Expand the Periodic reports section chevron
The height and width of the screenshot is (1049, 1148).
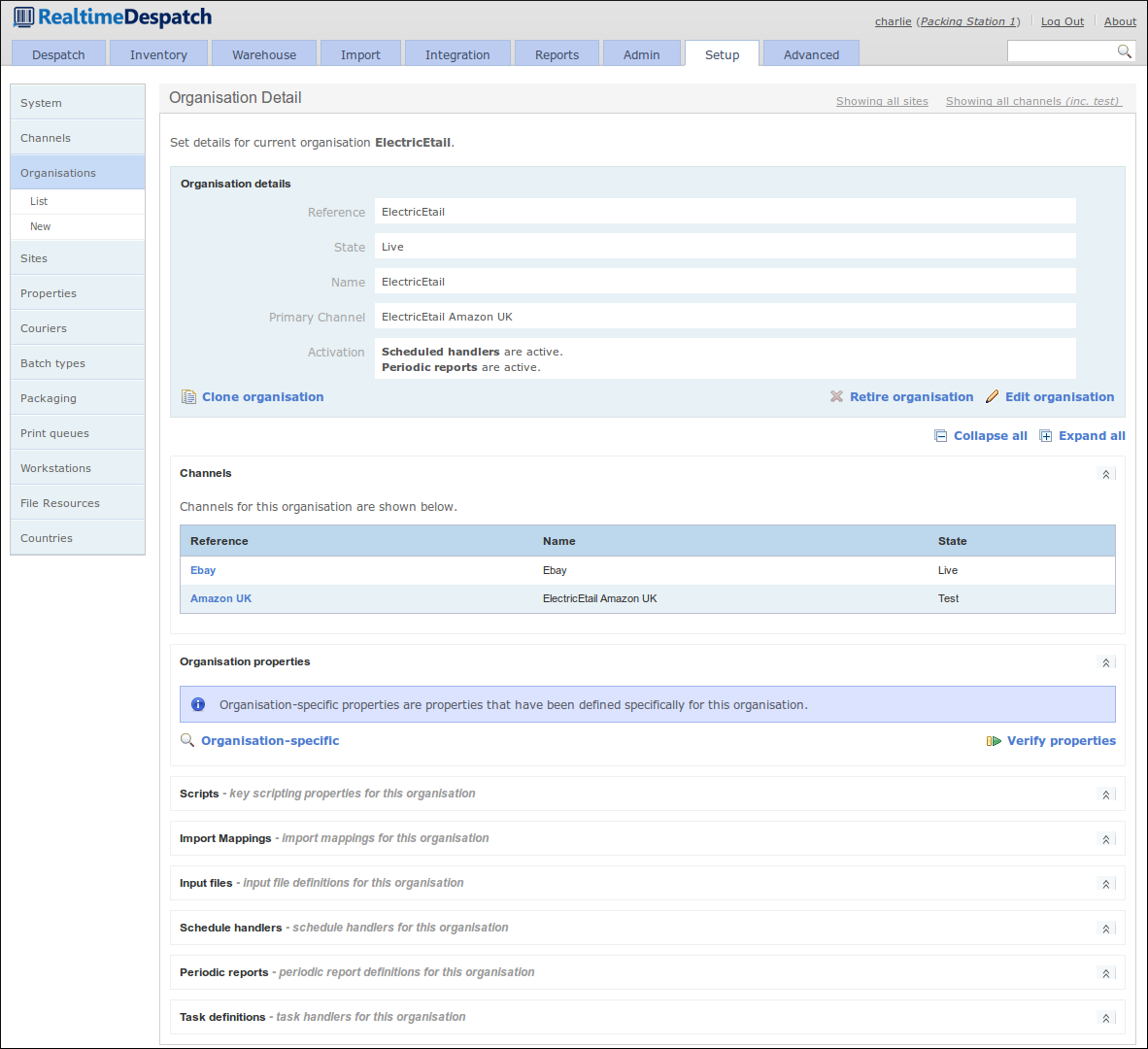[x=1106, y=973]
